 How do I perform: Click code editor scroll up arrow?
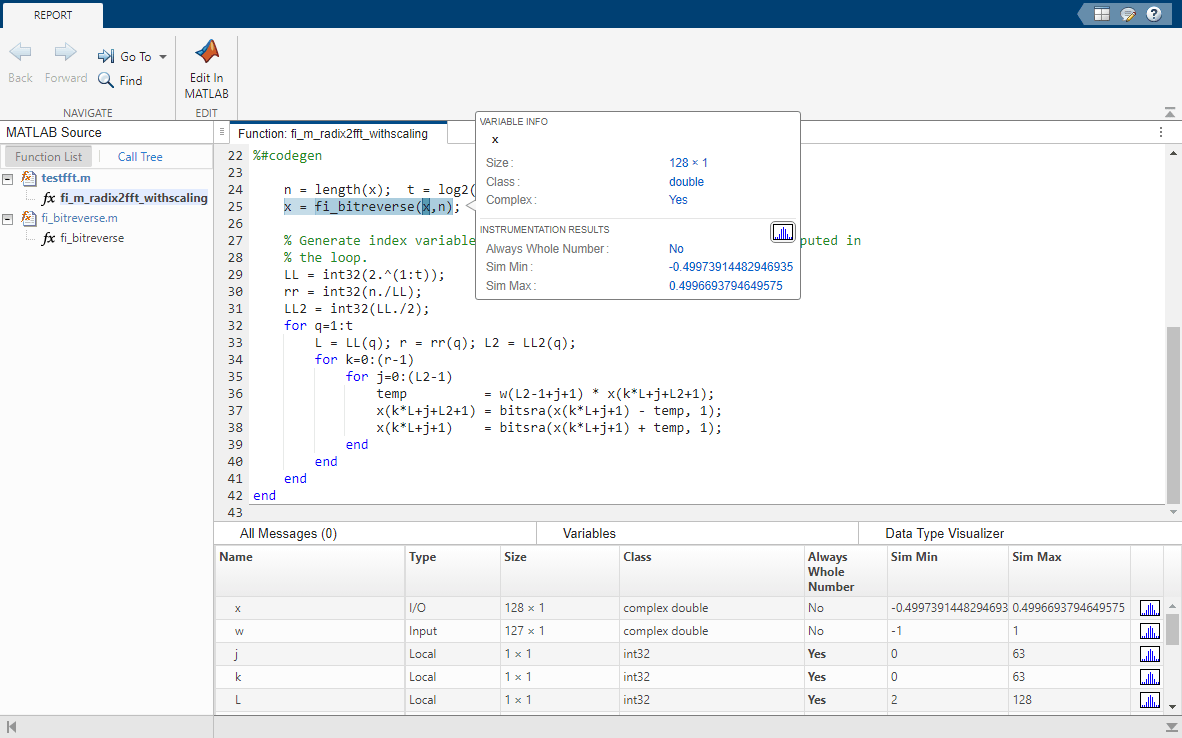pos(1173,153)
